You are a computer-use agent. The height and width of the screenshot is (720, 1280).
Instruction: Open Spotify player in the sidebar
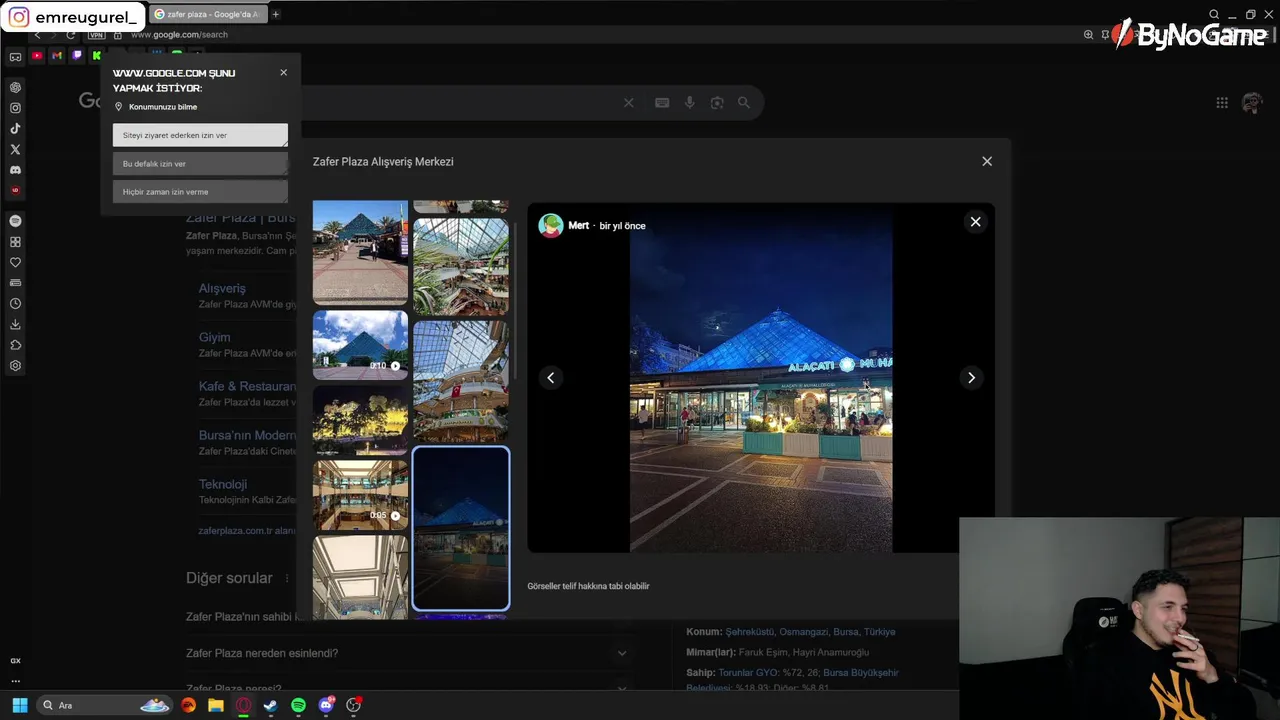click(x=15, y=221)
